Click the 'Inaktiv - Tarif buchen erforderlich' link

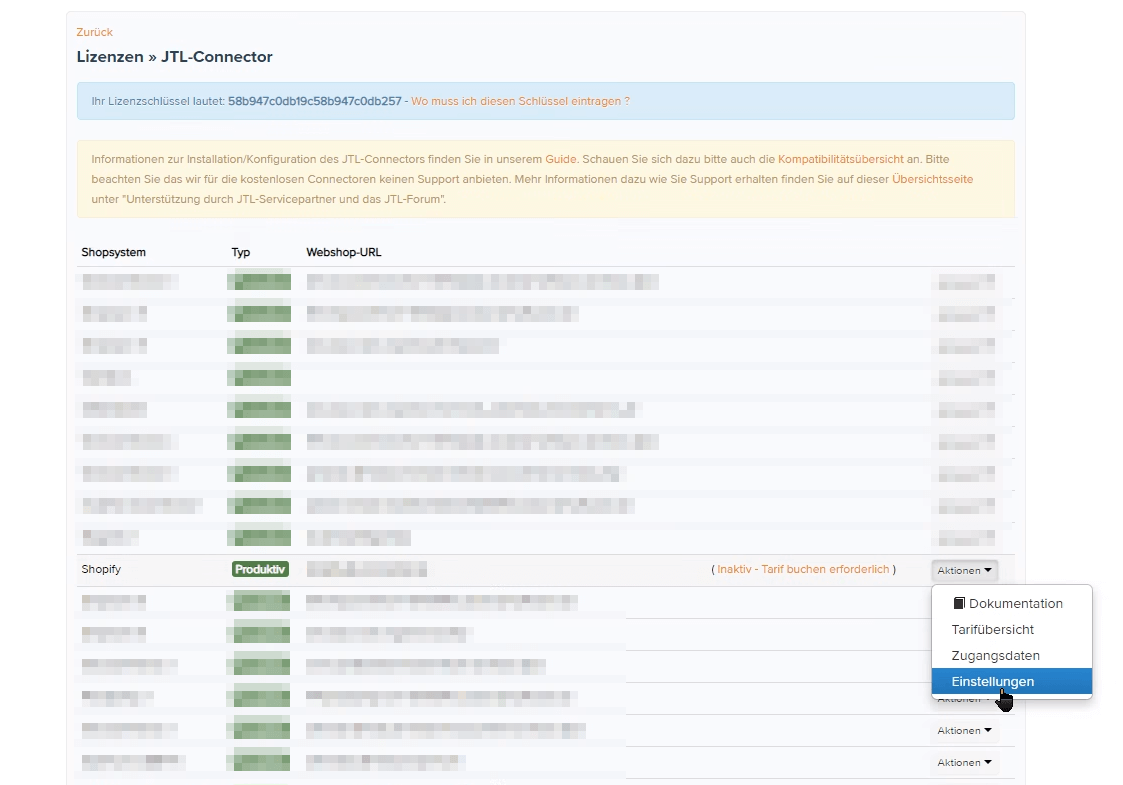803,569
